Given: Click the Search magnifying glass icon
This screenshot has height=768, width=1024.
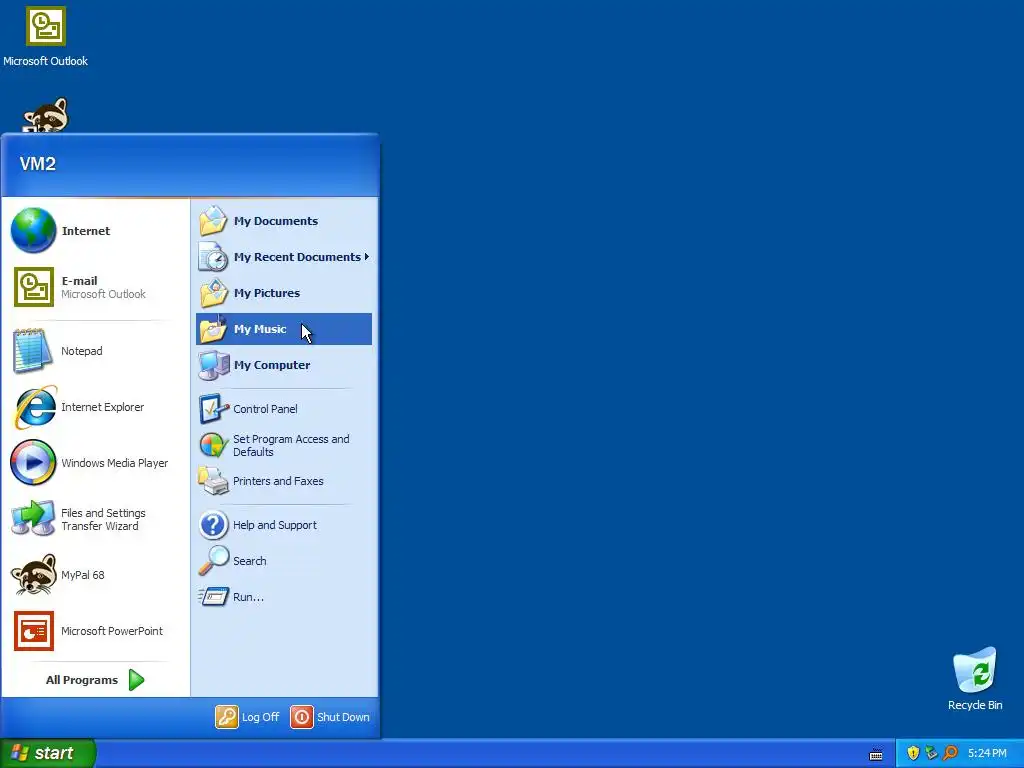Looking at the screenshot, I should click(214, 560).
